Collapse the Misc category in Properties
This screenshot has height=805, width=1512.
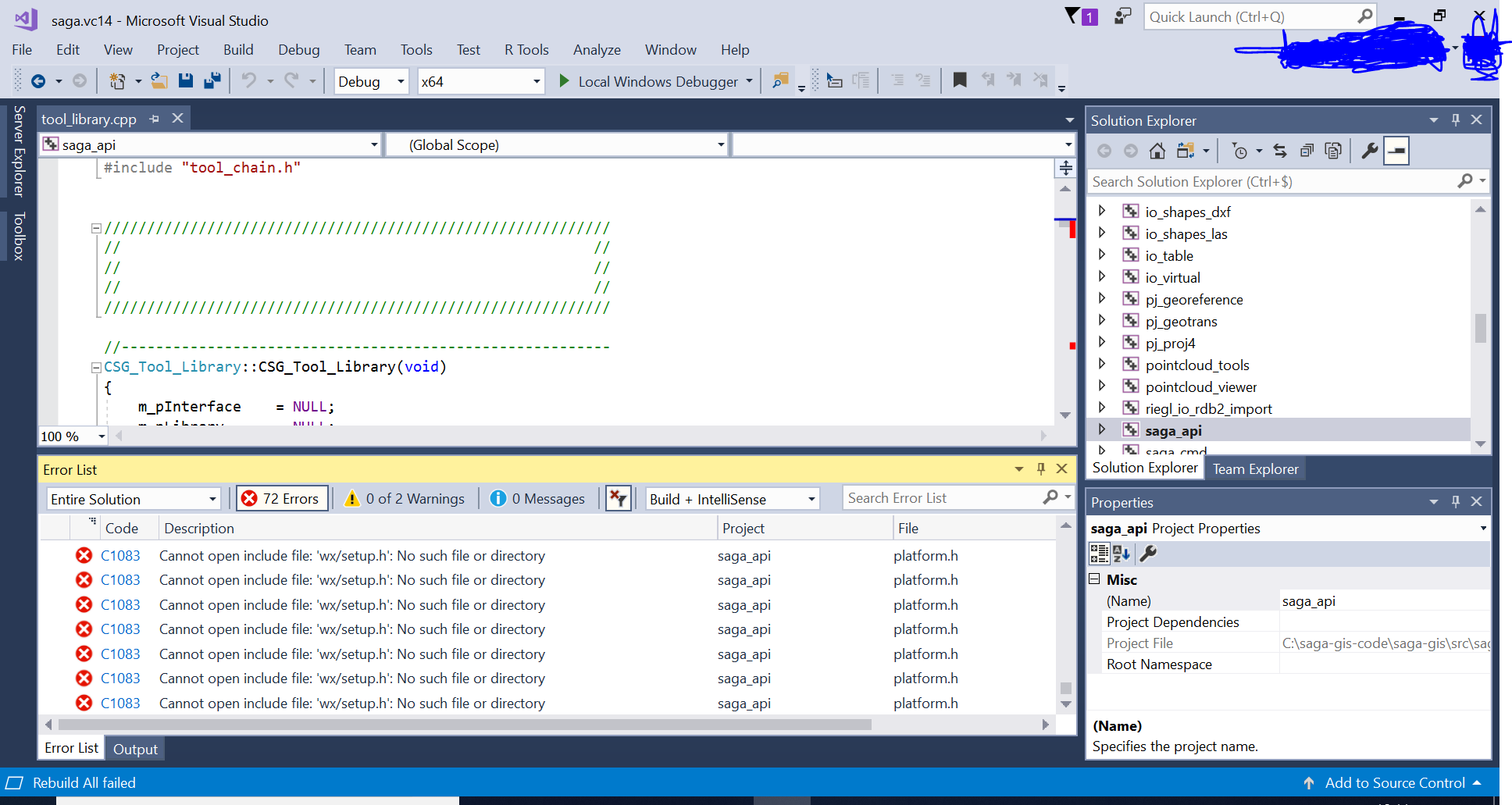tap(1094, 579)
